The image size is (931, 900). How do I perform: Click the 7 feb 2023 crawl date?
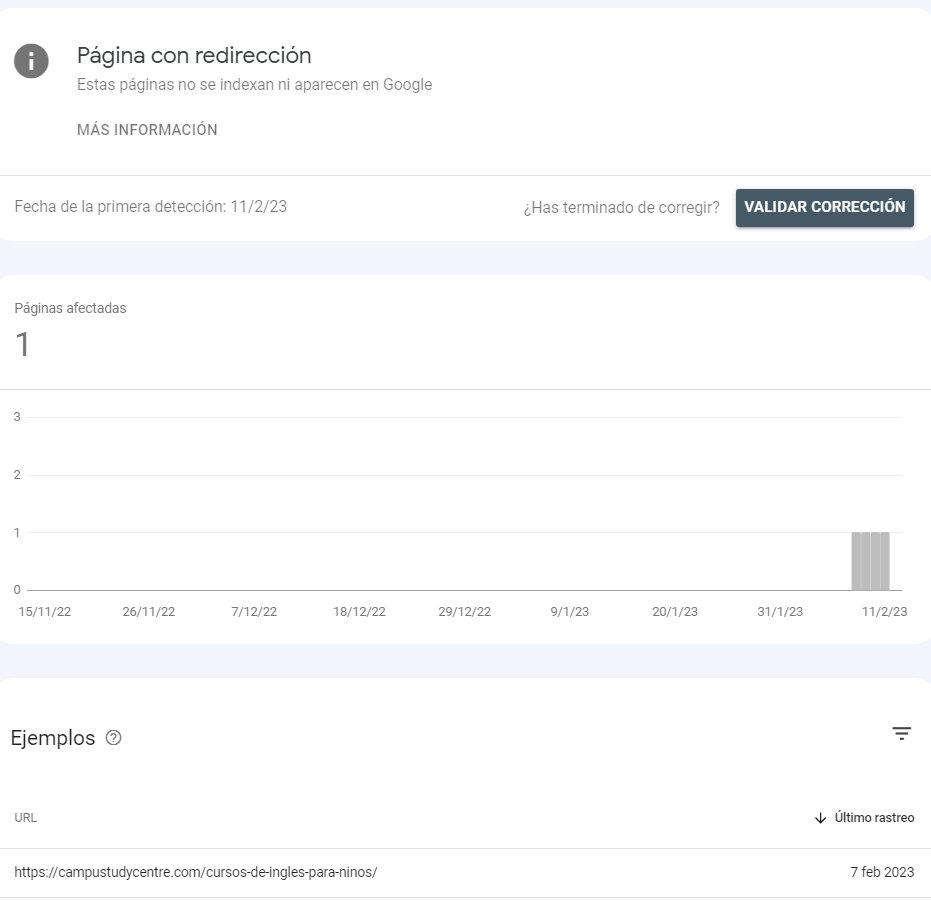point(882,872)
